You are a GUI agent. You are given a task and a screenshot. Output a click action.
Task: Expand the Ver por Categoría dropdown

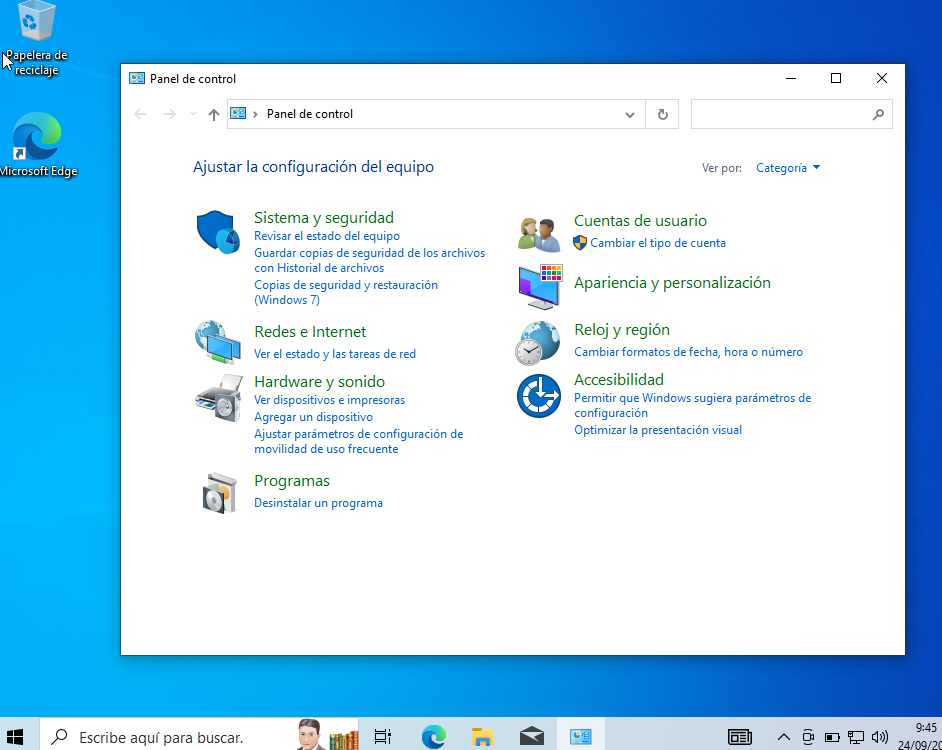788,168
